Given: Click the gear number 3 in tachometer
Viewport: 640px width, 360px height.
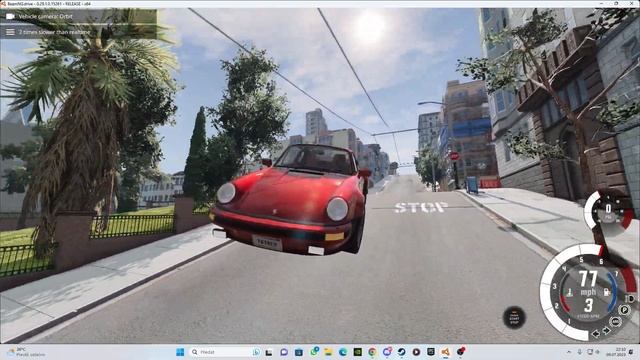Looking at the screenshot, I should (x=588, y=305).
